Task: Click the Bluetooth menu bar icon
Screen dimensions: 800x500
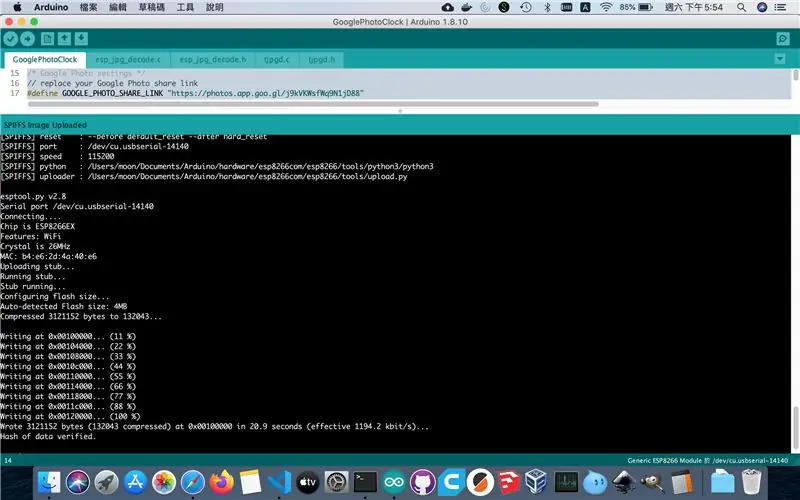Action: (x=547, y=7)
